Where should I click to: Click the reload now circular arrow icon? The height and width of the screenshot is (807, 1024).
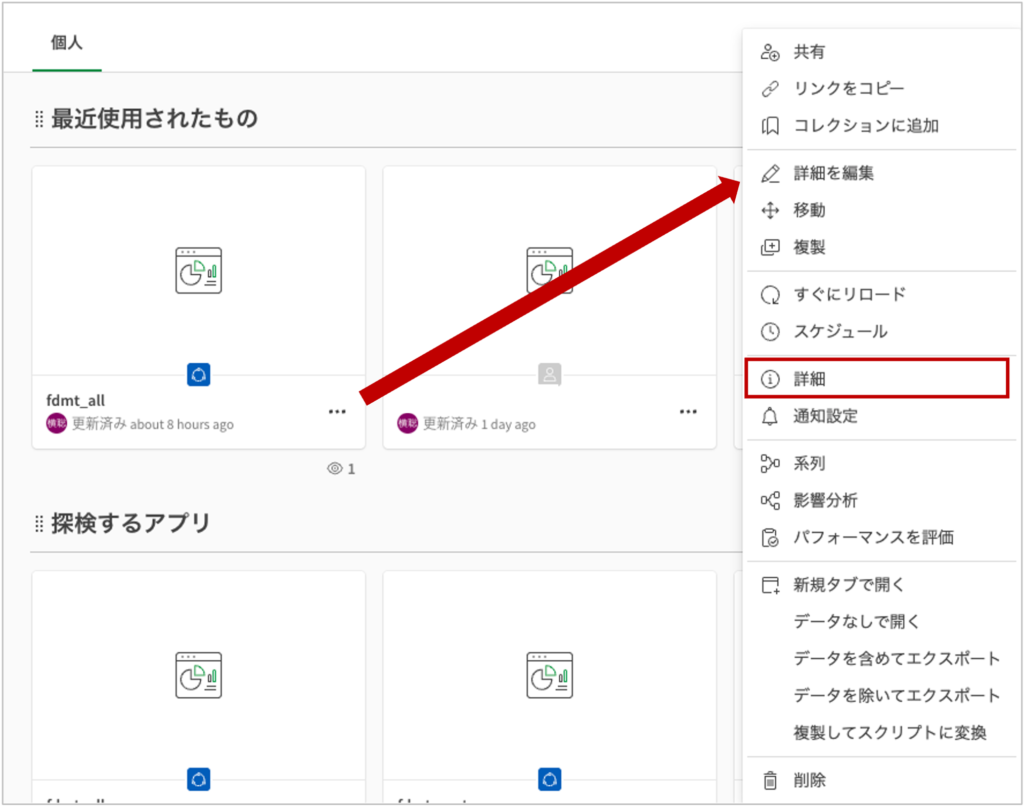pos(769,295)
